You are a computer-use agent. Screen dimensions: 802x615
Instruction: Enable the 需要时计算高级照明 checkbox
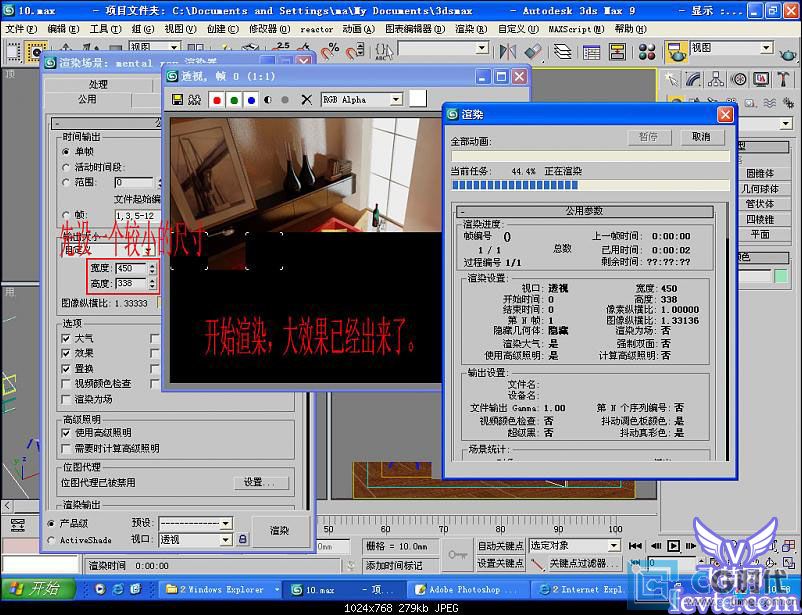65,449
